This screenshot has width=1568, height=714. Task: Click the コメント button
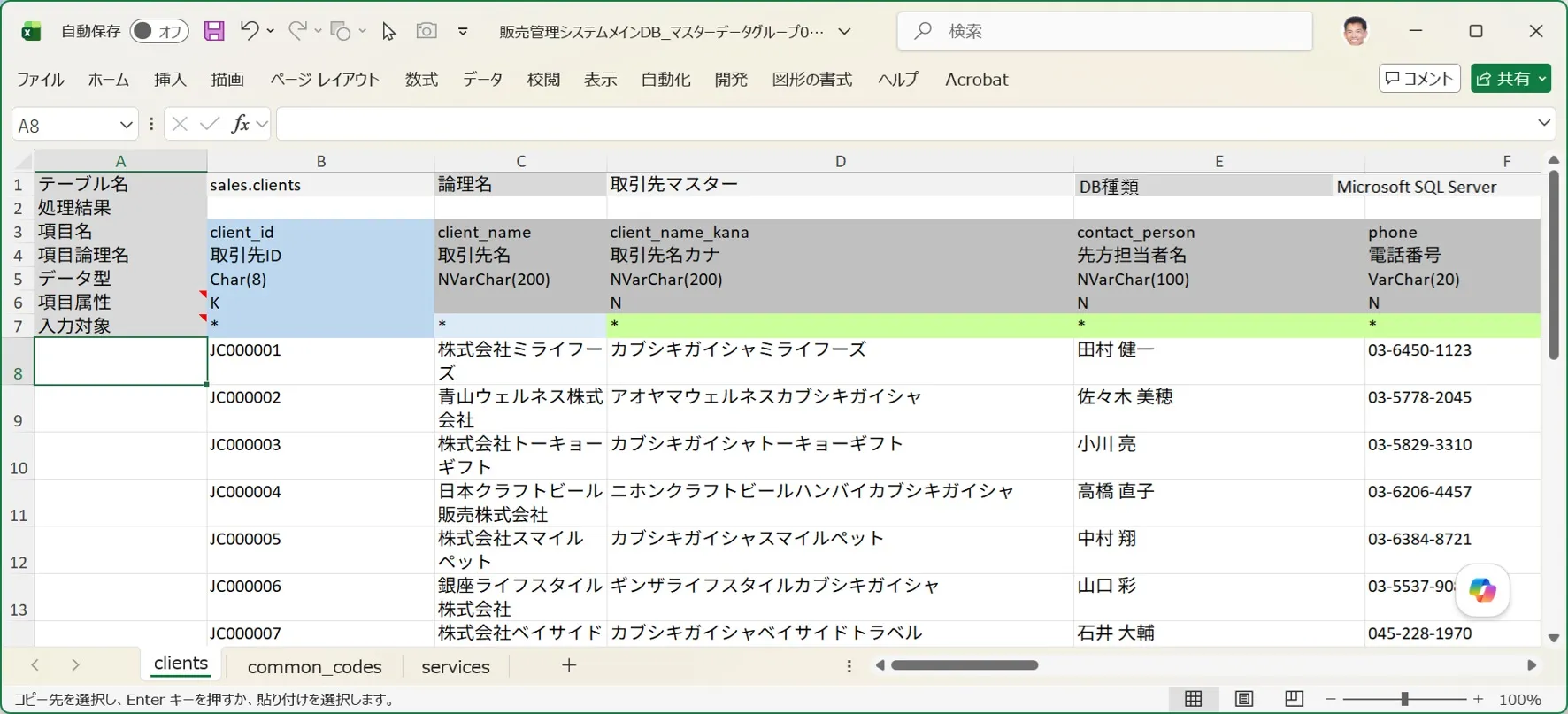(1419, 78)
